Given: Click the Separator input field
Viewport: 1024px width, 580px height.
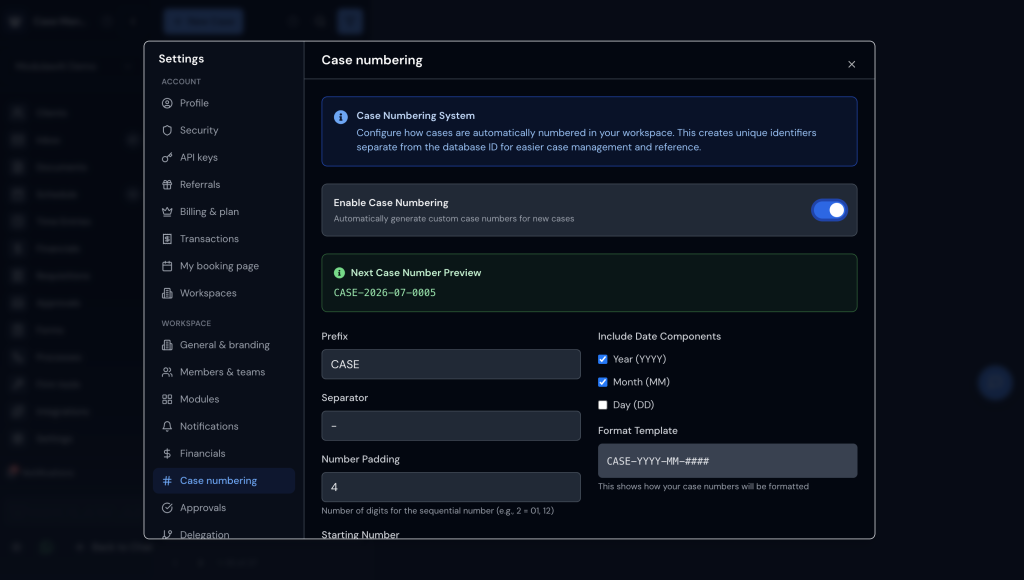Looking at the screenshot, I should coord(451,426).
